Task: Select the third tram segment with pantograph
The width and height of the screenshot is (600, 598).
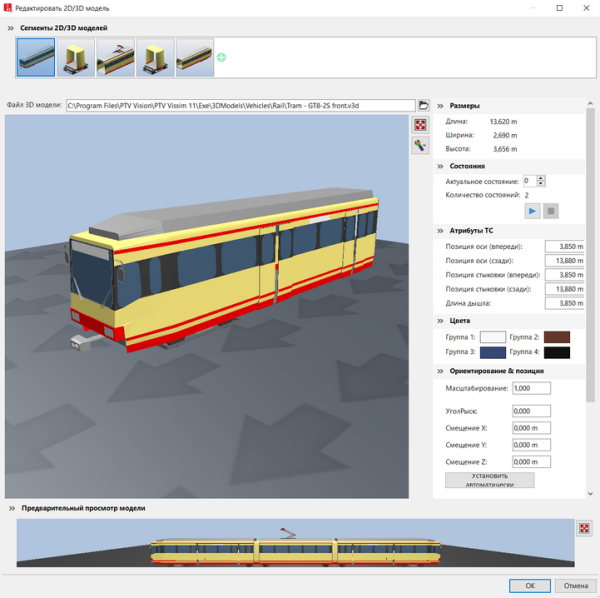Action: pyautogui.click(x=116, y=58)
